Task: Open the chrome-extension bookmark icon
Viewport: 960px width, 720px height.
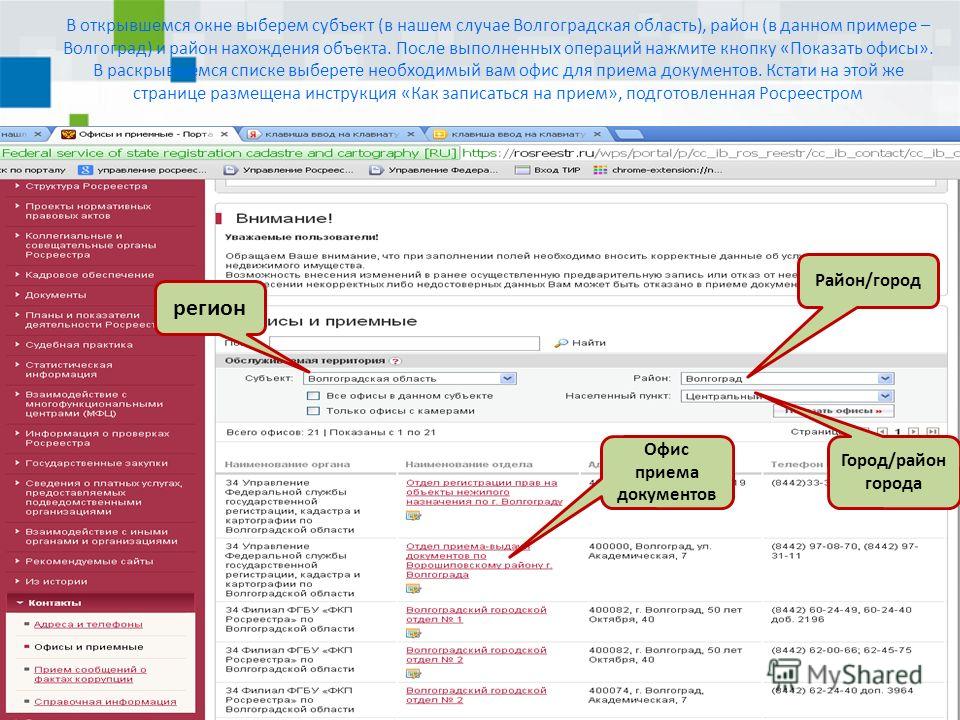Action: (x=600, y=170)
